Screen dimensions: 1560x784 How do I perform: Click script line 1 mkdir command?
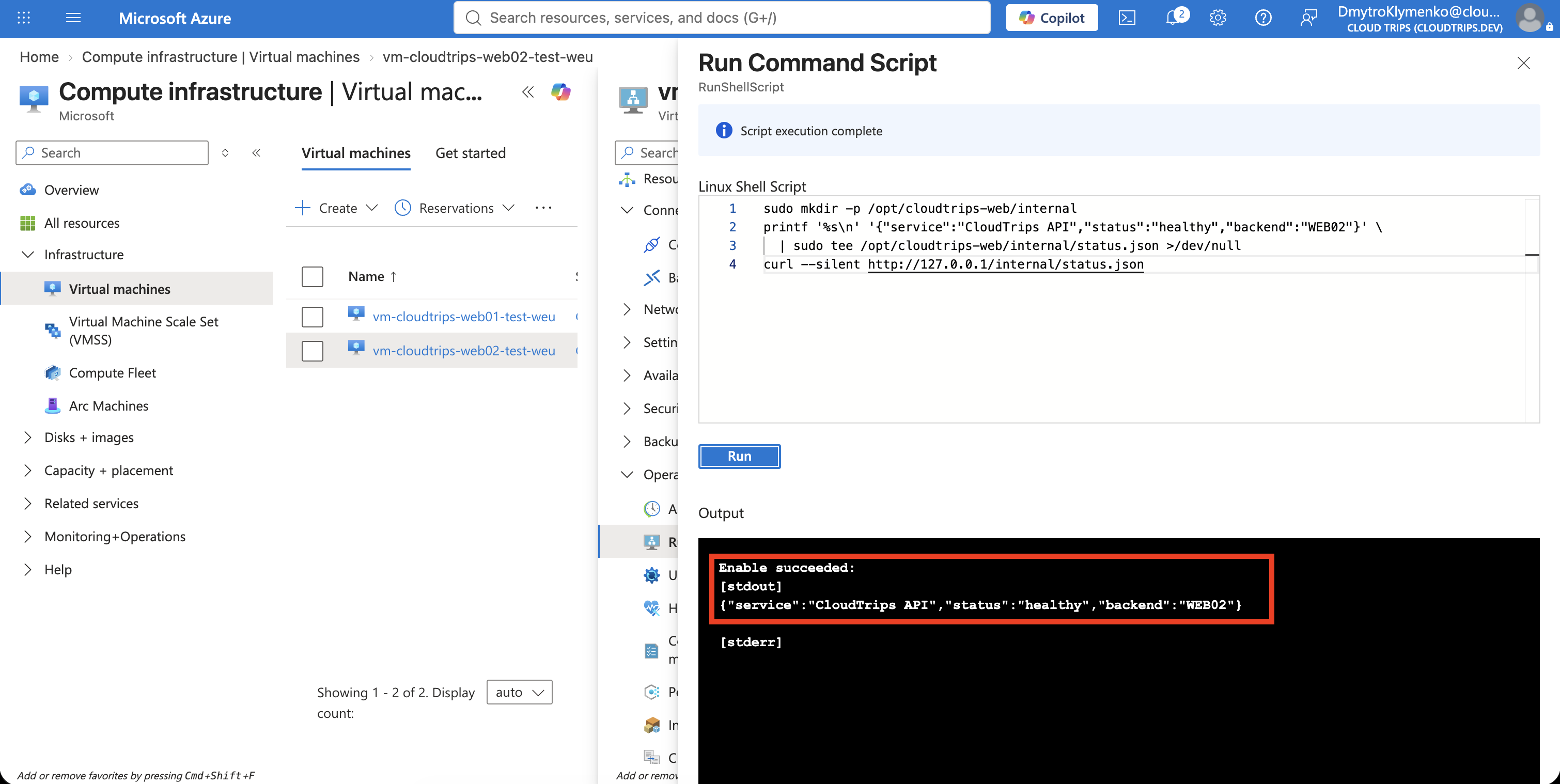coord(920,208)
